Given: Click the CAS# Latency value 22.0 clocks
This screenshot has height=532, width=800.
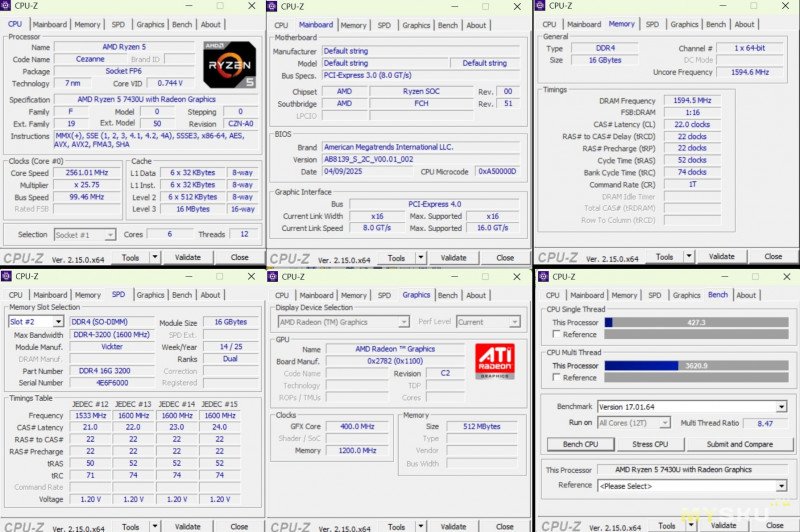Looking at the screenshot, I should pos(692,124).
